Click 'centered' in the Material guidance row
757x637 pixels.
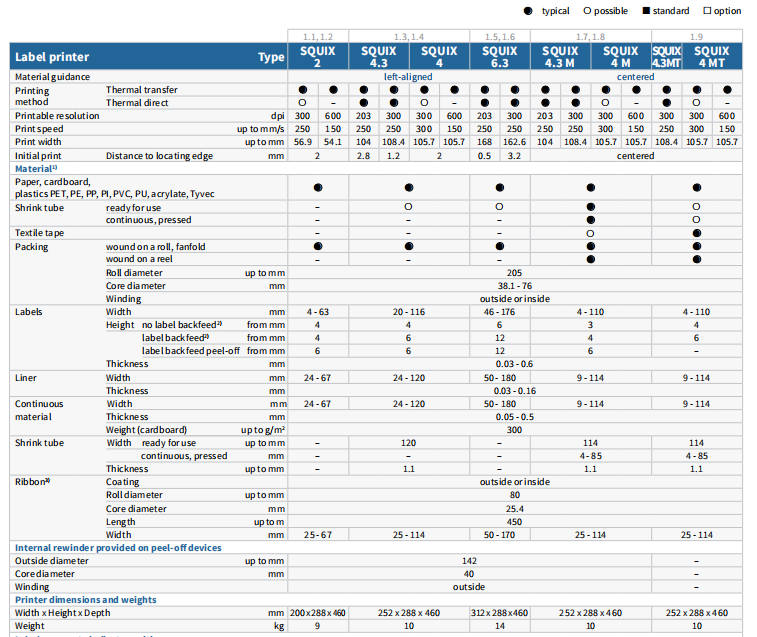click(x=635, y=77)
